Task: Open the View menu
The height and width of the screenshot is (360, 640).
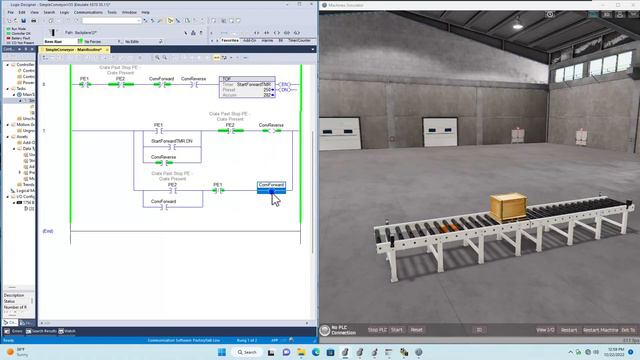Action: tap(34, 12)
